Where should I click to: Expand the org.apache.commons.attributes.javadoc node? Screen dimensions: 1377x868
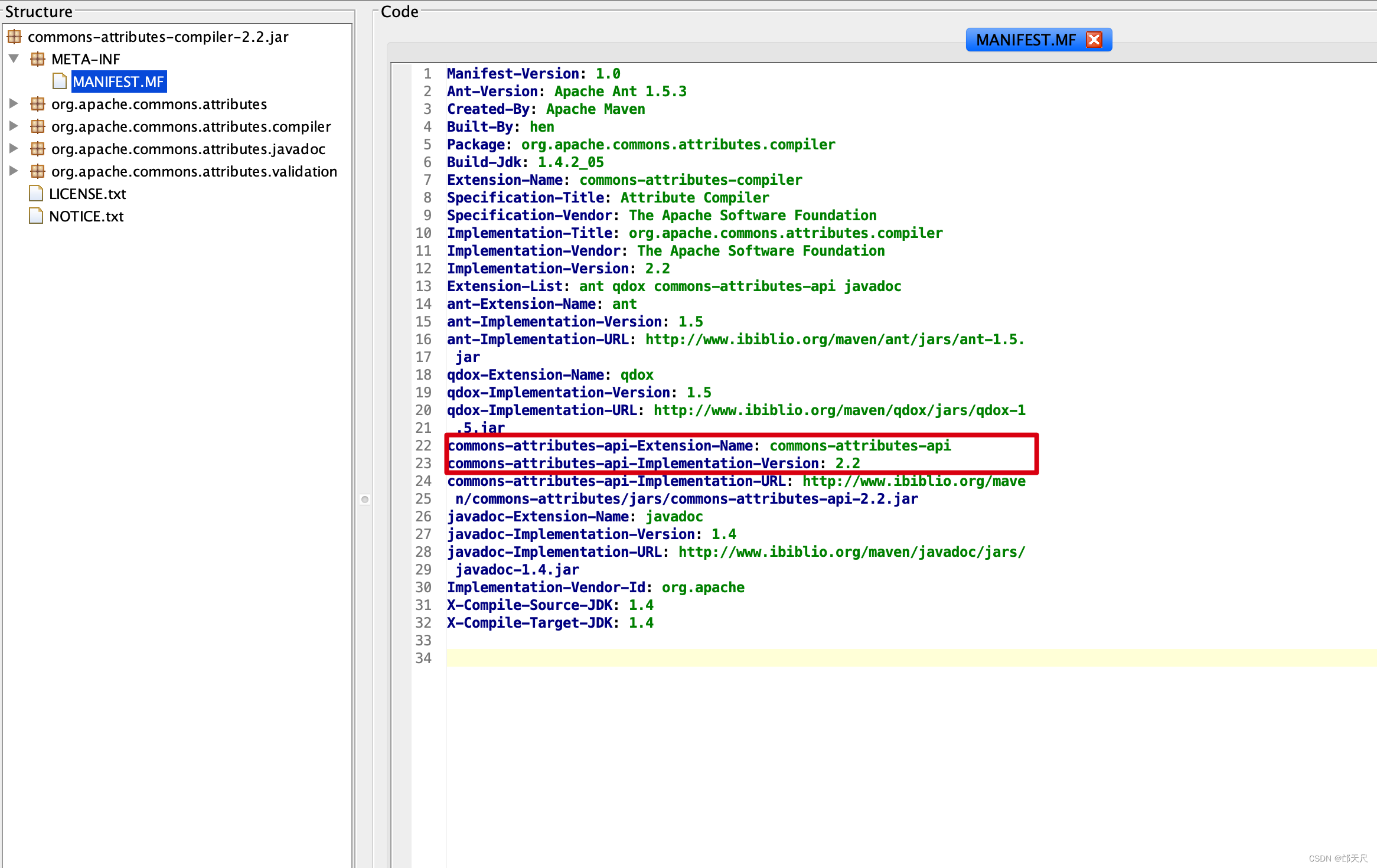[x=14, y=149]
